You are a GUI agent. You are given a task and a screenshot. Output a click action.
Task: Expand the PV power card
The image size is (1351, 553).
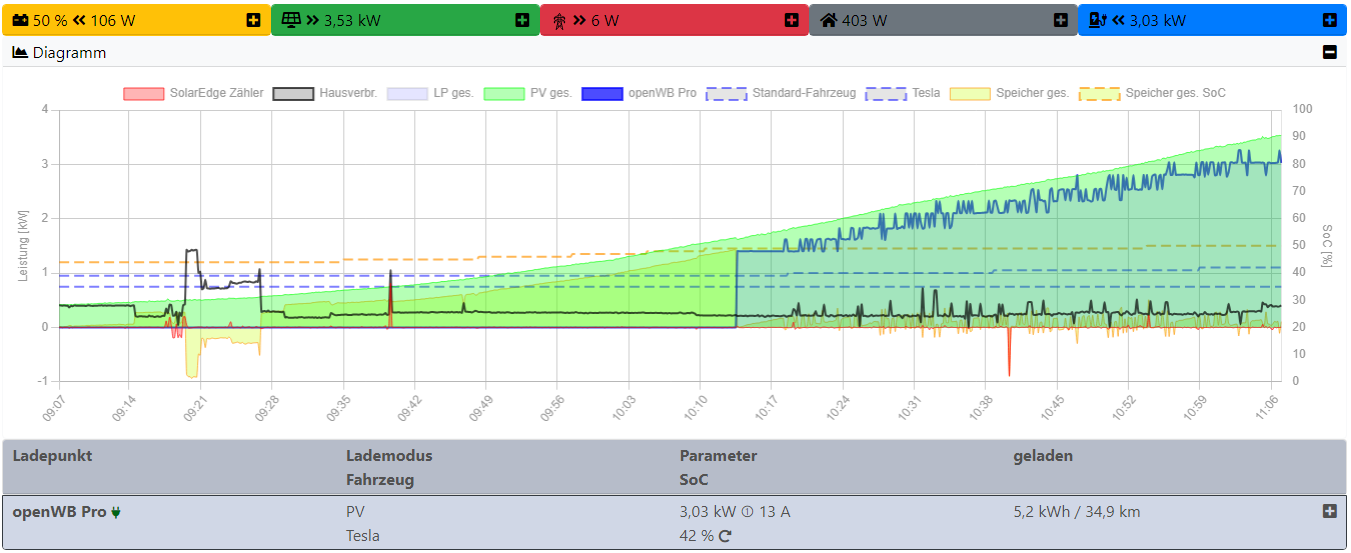pyautogui.click(x=522, y=20)
